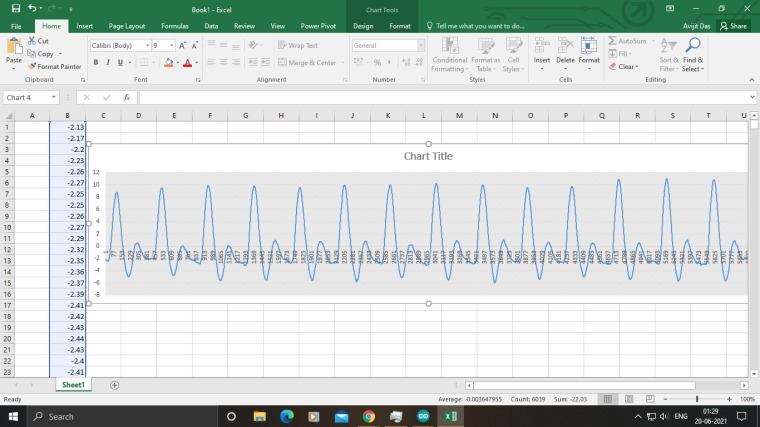Image resolution: width=760 pixels, height=427 pixels.
Task: Toggle Wrap Text
Action: [298, 45]
